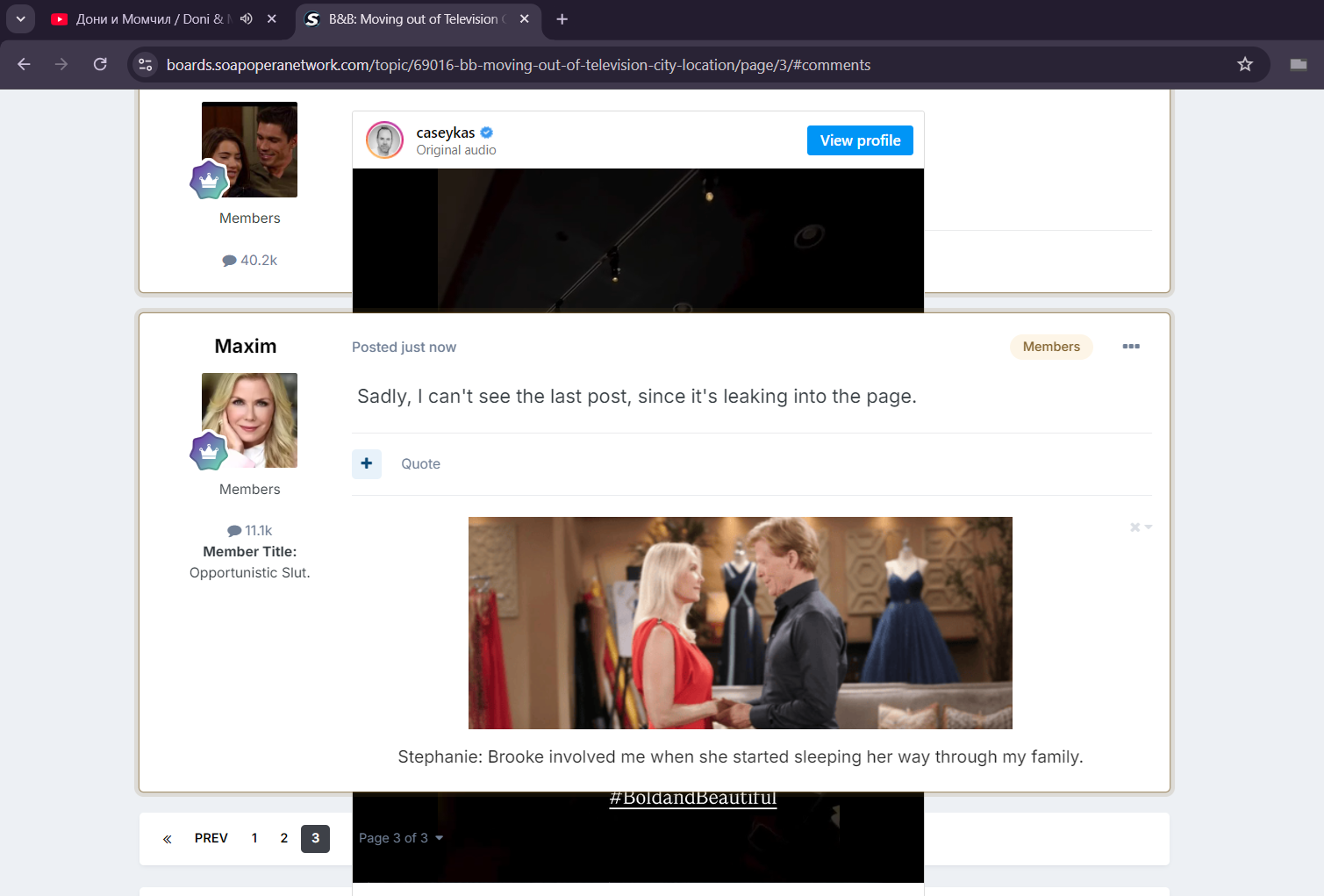Open the site information icon in address bar

tap(146, 64)
